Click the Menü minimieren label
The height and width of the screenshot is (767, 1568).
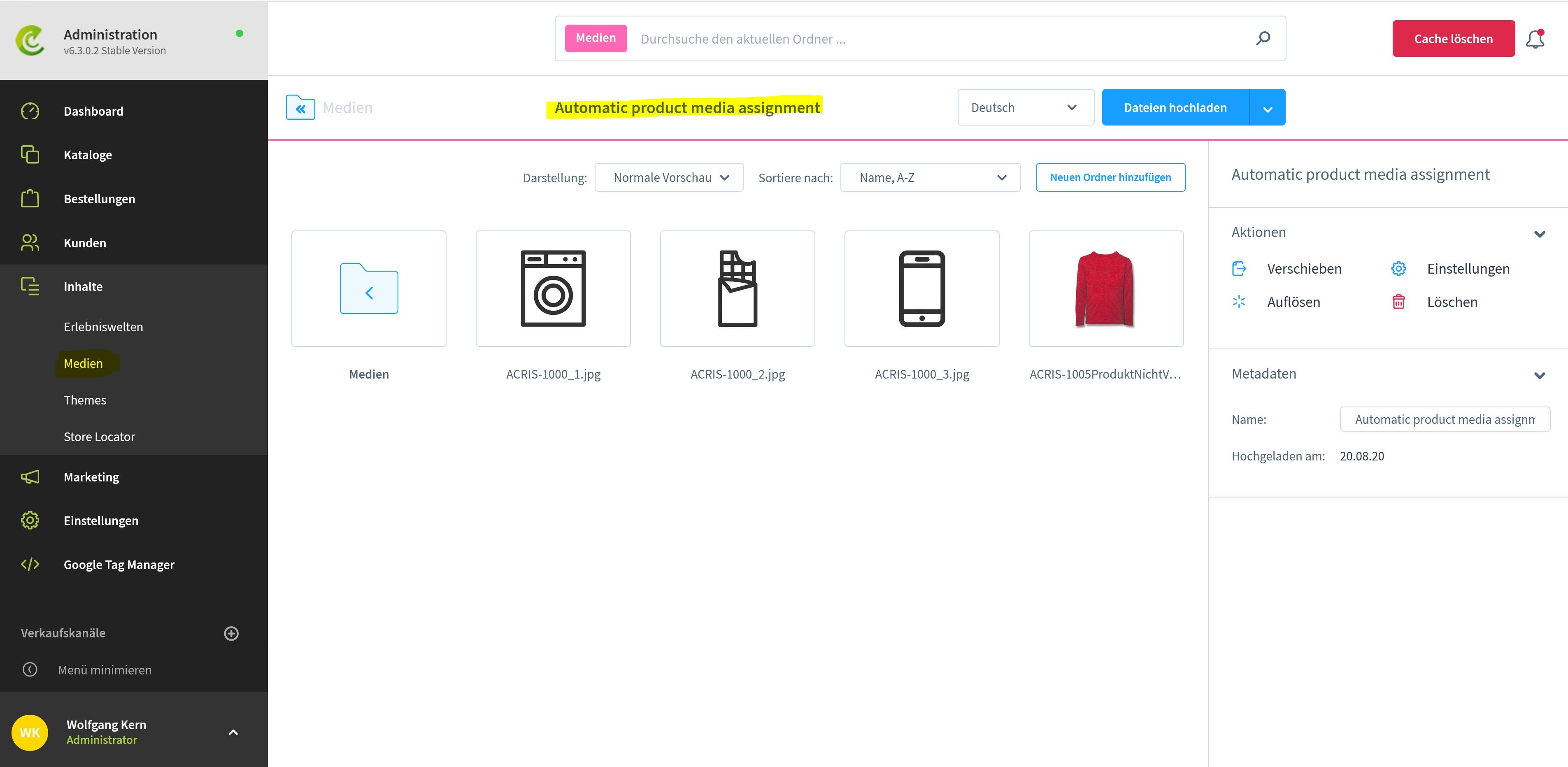(105, 669)
